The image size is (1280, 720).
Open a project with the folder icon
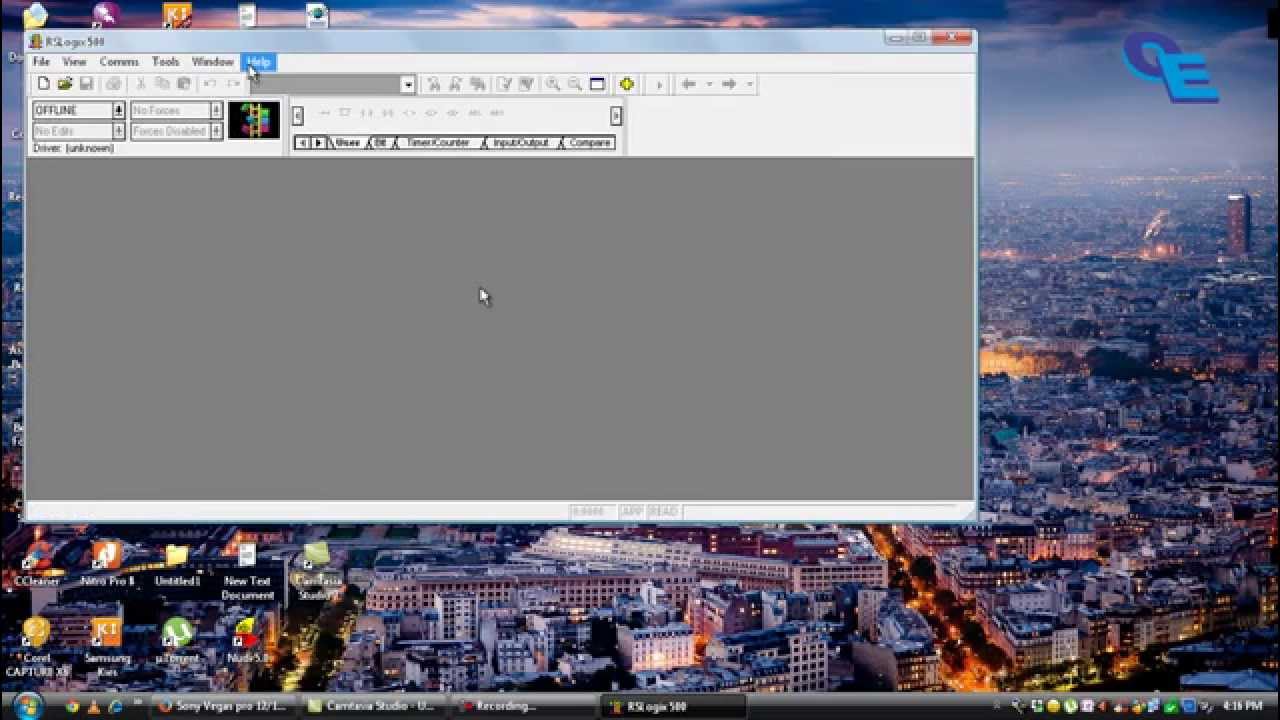point(65,84)
